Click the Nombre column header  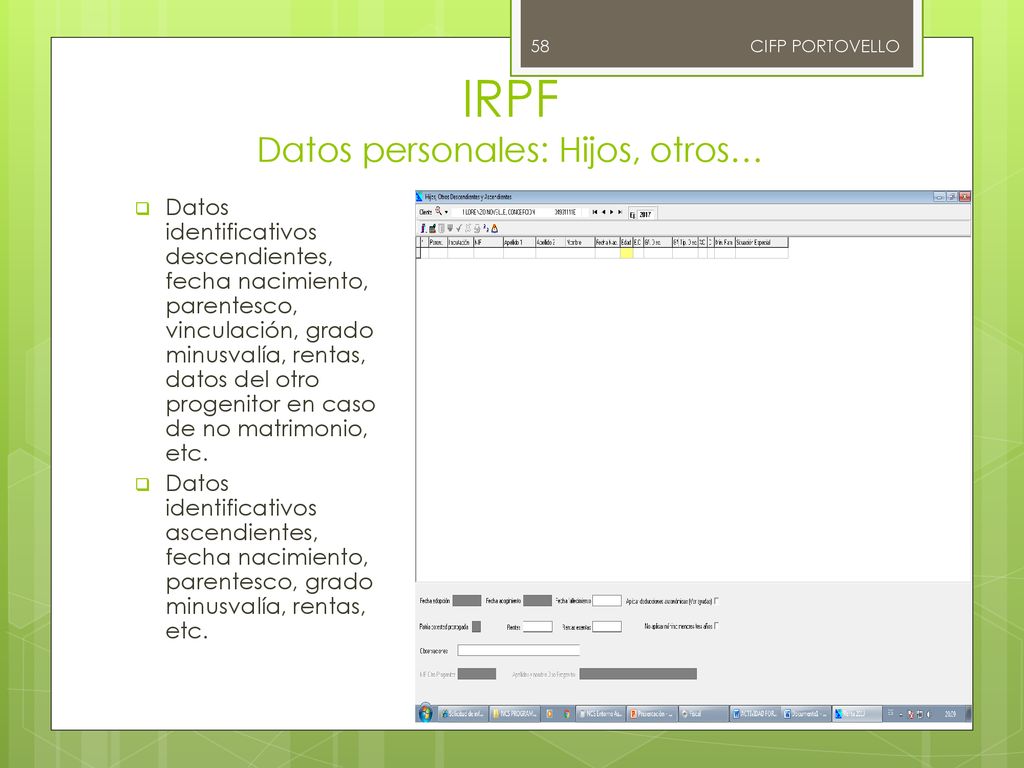580,242
